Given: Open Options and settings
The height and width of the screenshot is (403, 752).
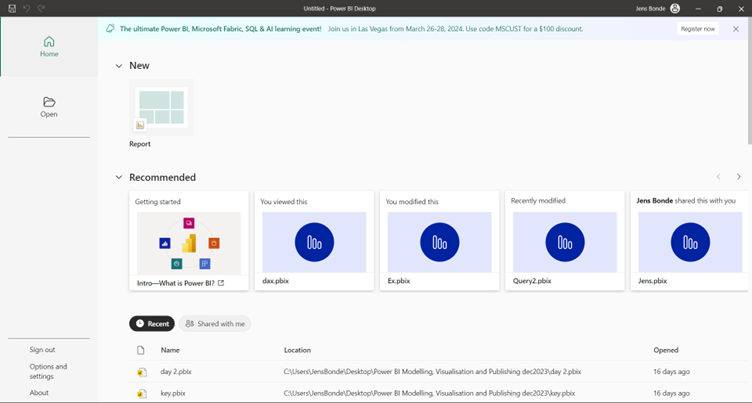Looking at the screenshot, I should tap(48, 371).
